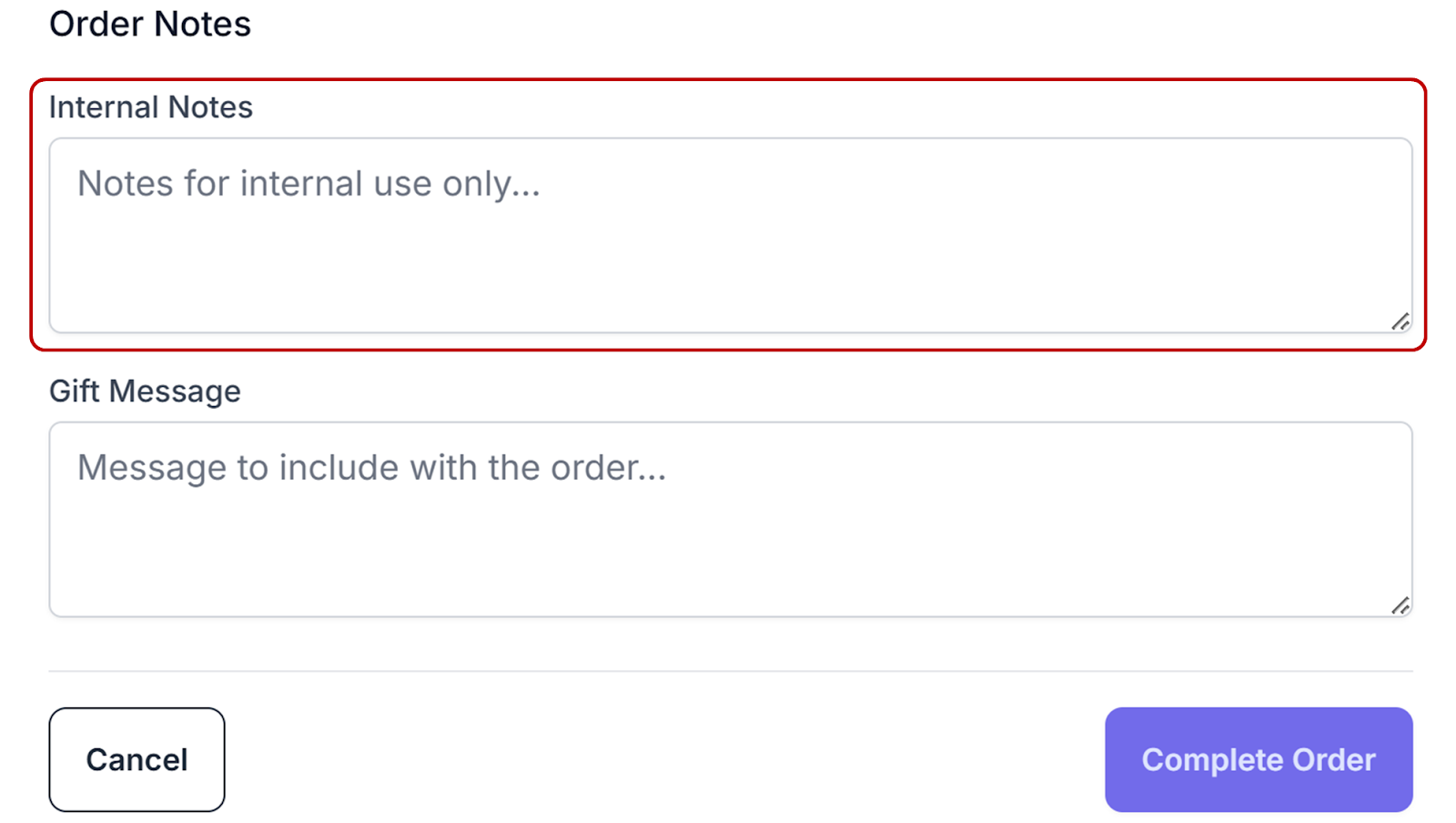The width and height of the screenshot is (1456, 823).
Task: Grab the Internal Notes resize handle
Action: tap(1400, 321)
